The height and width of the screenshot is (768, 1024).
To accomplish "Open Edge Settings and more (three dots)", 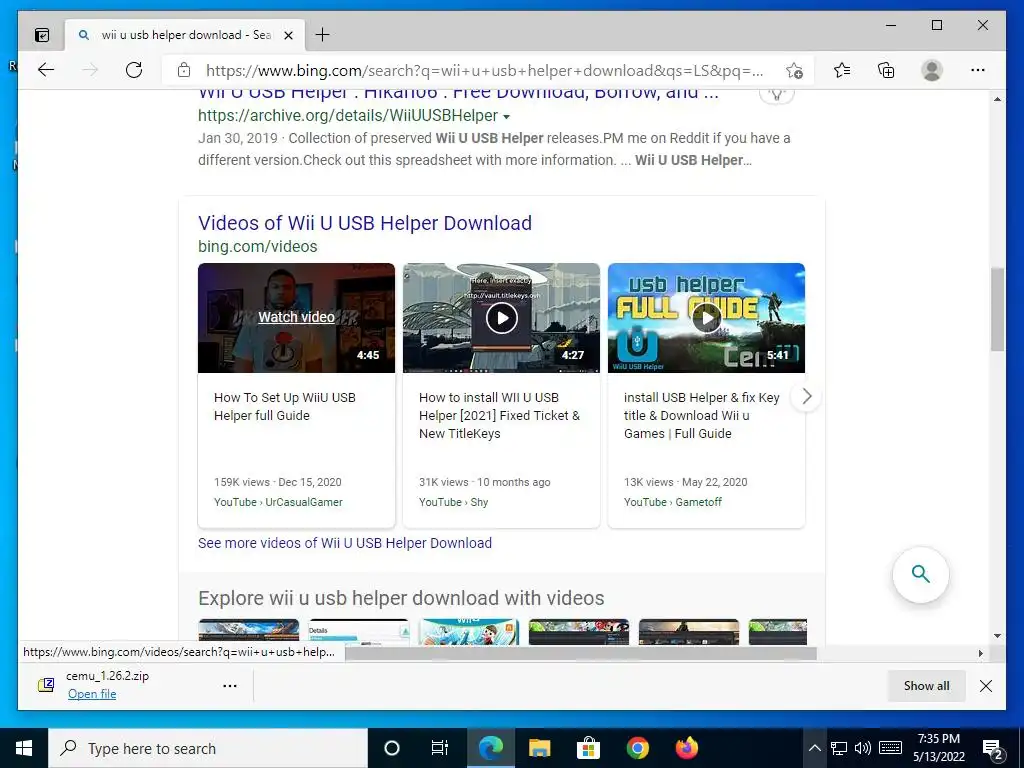I will pyautogui.click(x=978, y=70).
